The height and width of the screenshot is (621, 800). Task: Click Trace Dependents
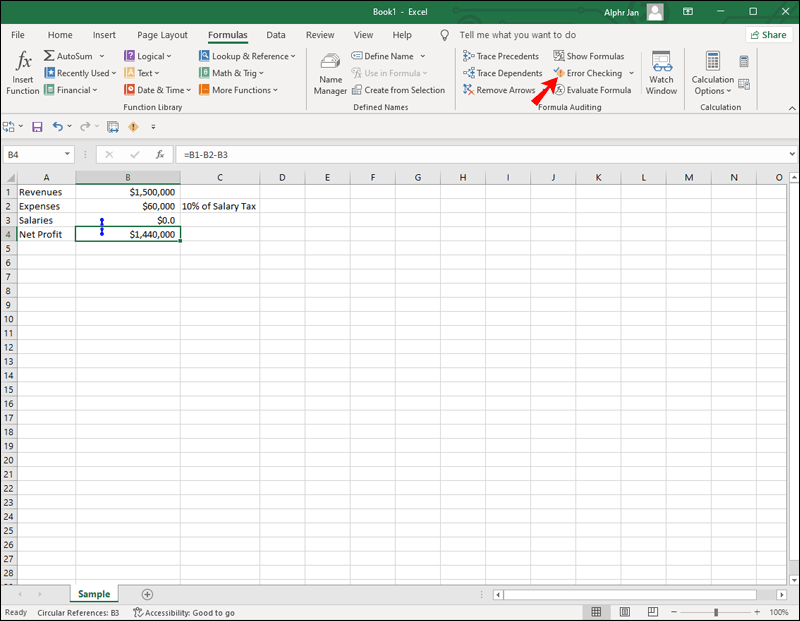pyautogui.click(x=503, y=73)
